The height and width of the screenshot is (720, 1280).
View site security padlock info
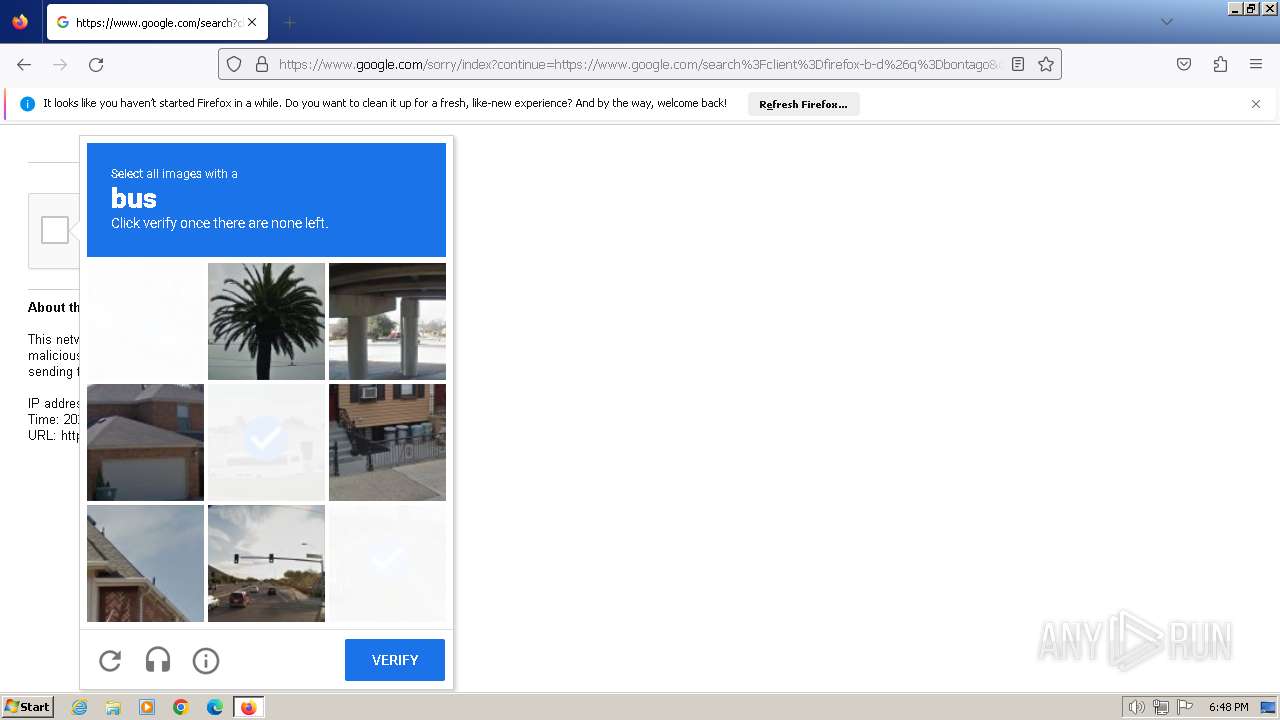point(262,64)
